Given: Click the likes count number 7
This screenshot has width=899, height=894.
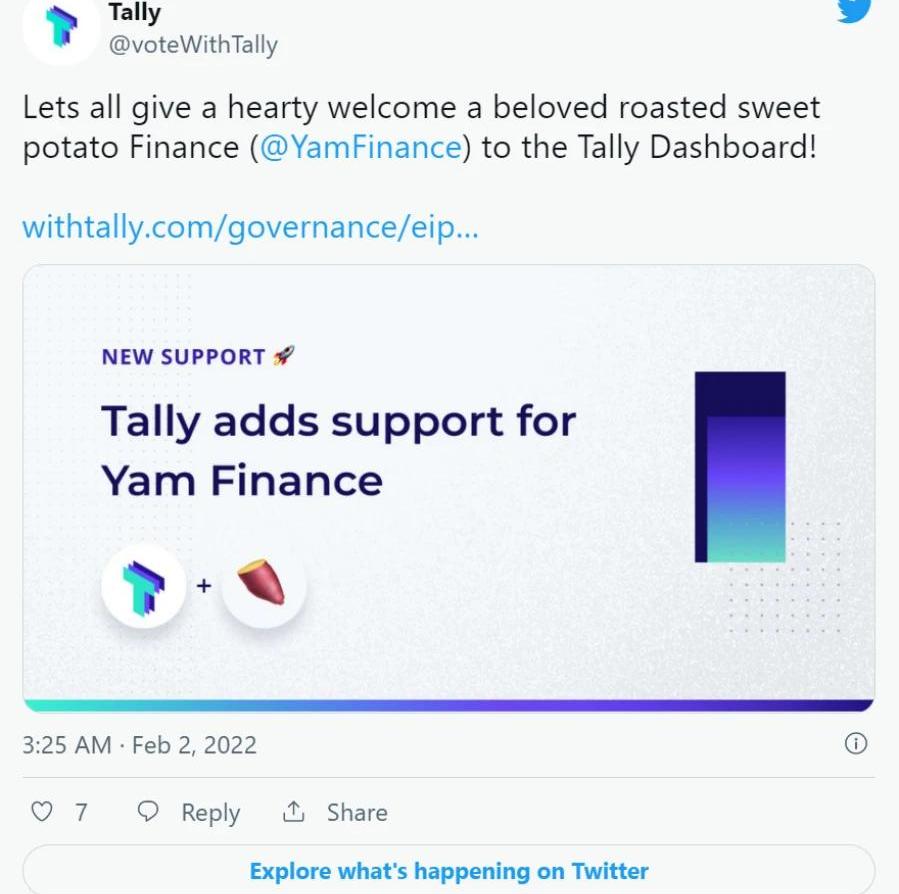Looking at the screenshot, I should [x=81, y=812].
